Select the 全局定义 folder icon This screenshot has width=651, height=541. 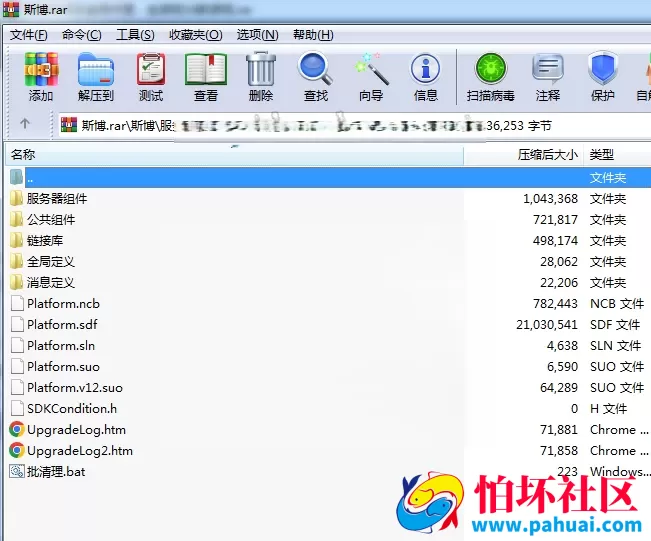[x=16, y=262]
